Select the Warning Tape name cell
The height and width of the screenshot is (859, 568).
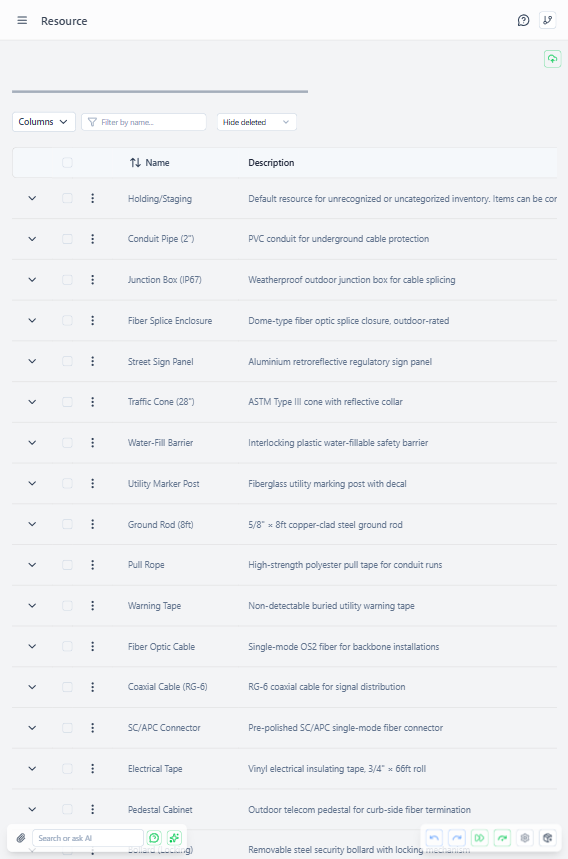154,606
